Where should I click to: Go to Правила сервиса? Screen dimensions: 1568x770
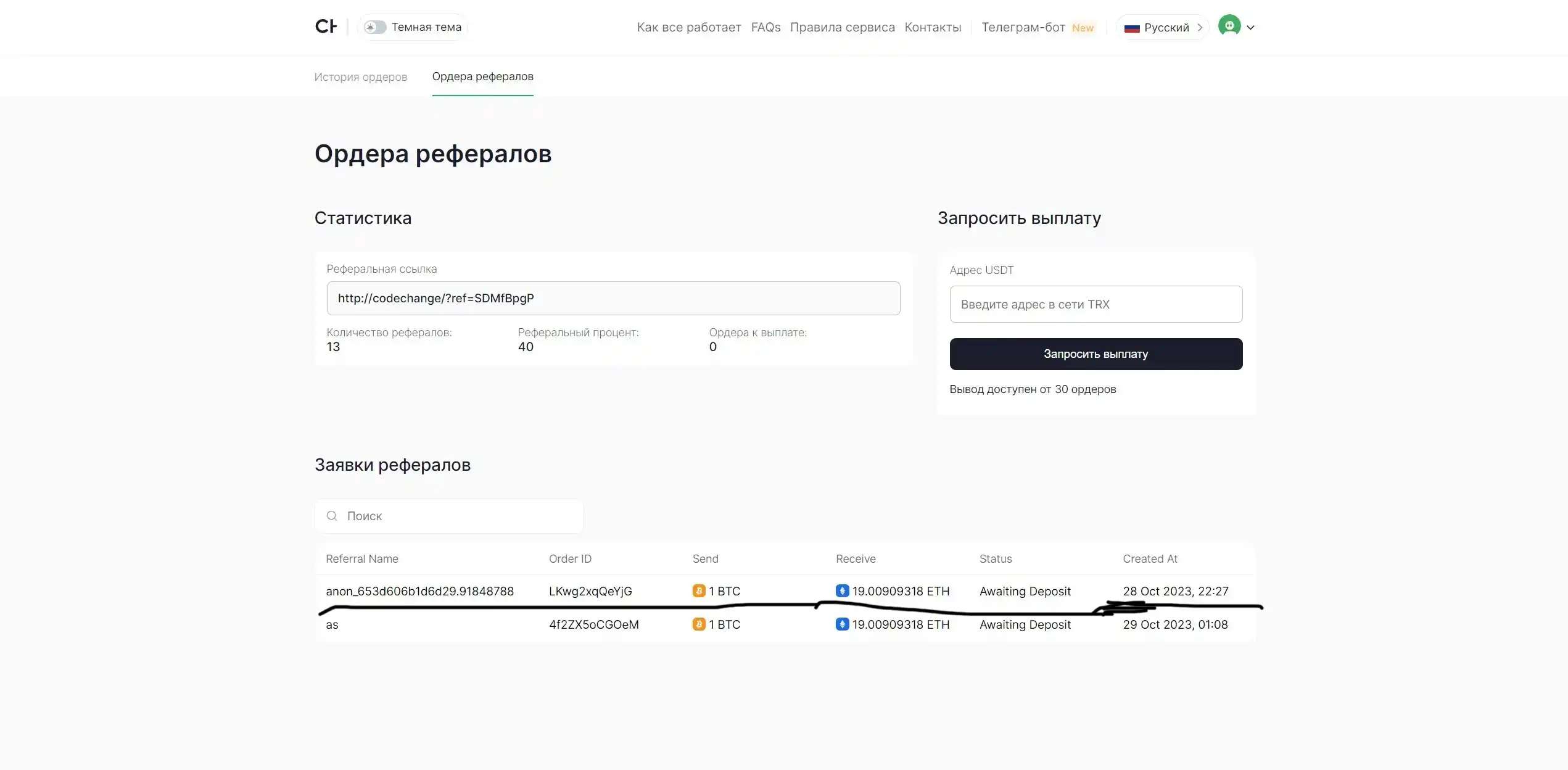coord(842,27)
